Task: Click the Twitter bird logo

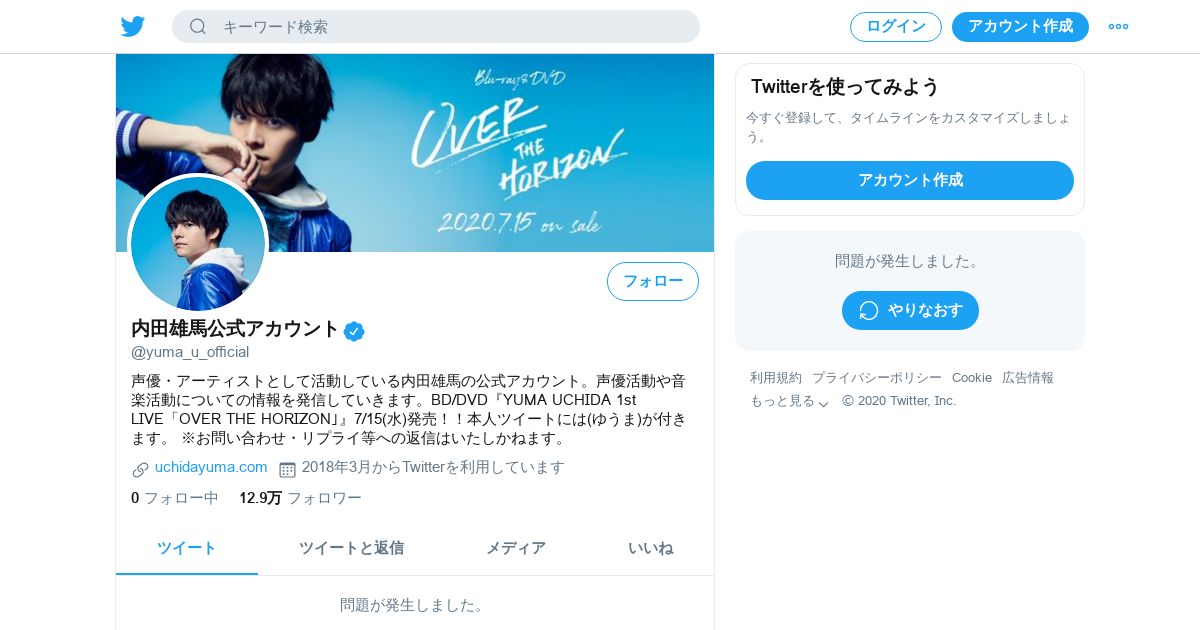Action: coord(133,26)
